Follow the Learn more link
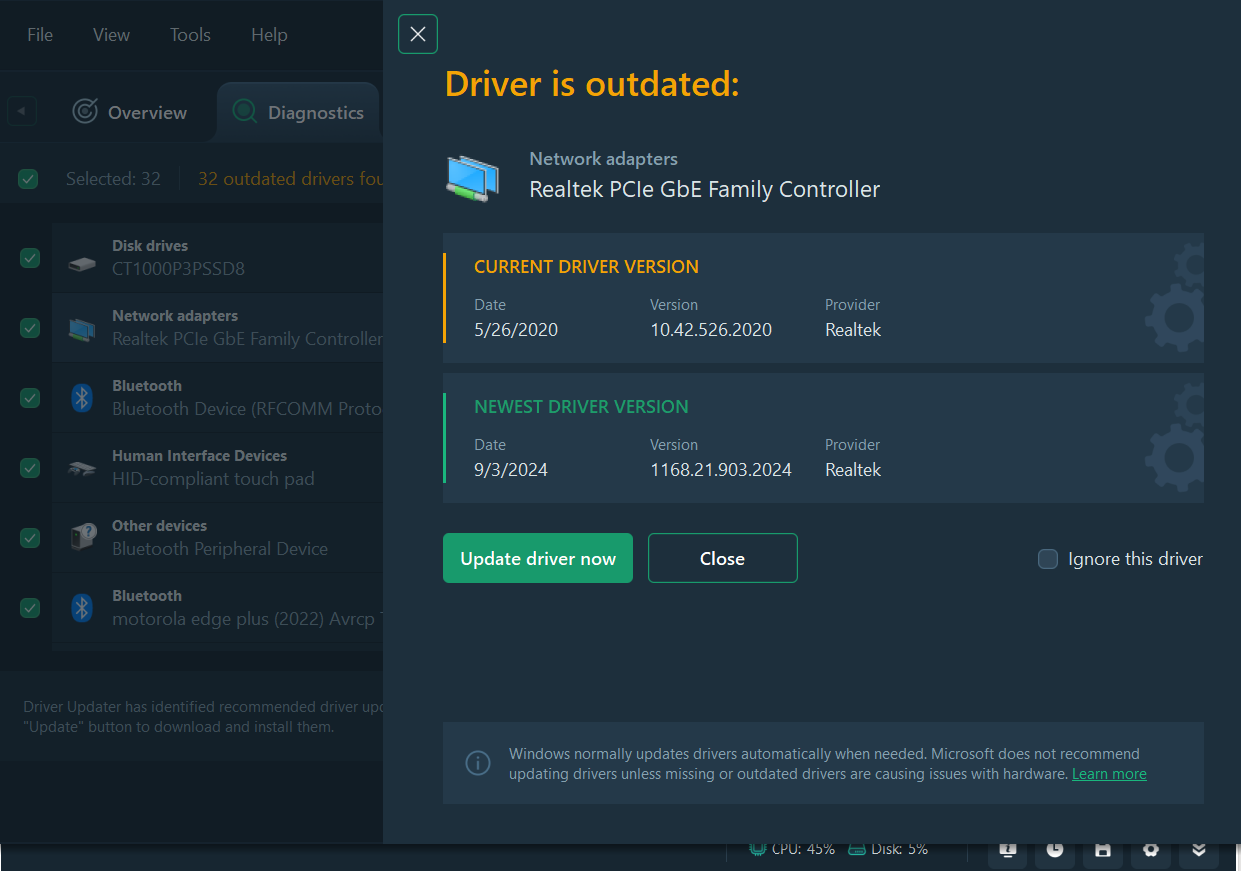Viewport: 1241px width, 871px height. coord(1109,774)
